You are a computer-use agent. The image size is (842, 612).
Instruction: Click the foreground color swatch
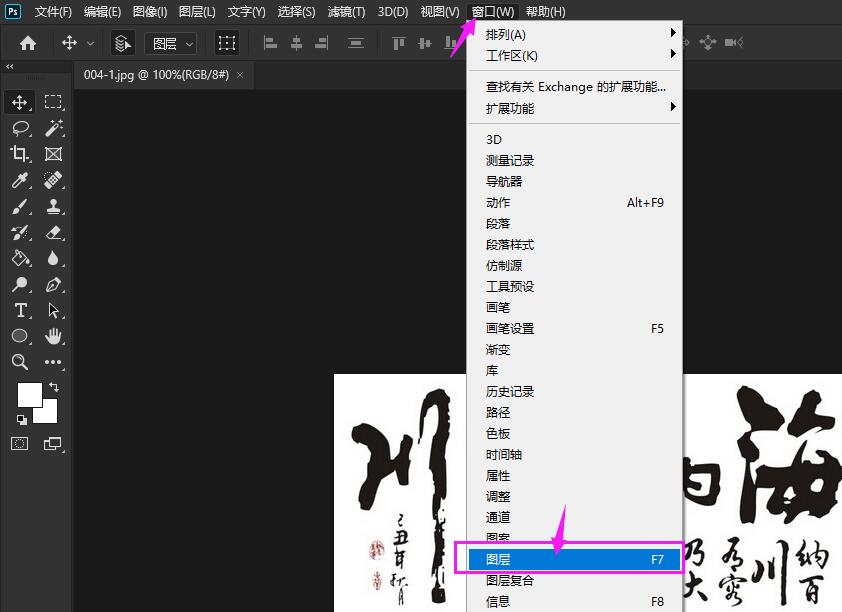pyautogui.click(x=29, y=395)
